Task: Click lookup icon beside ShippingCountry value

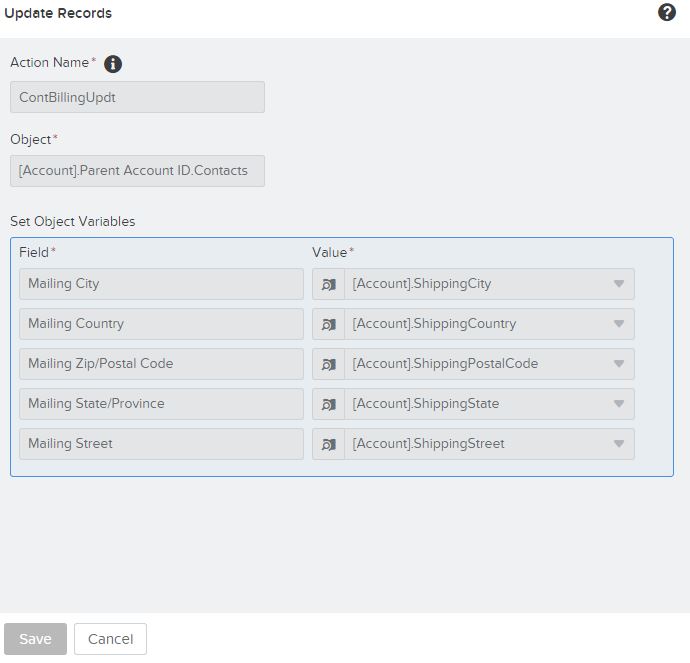Action: pyautogui.click(x=328, y=324)
